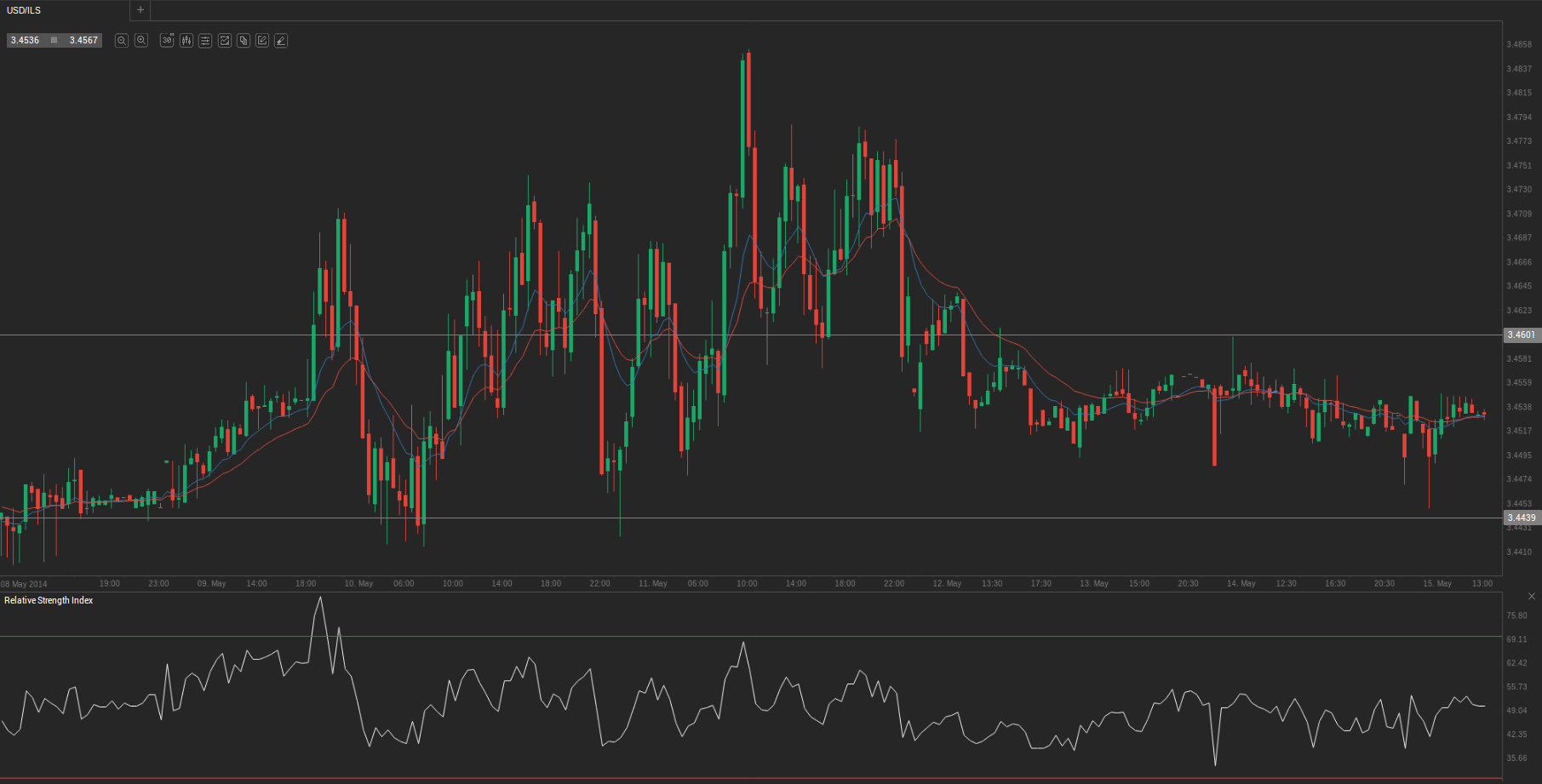1542x784 pixels.
Task: Click the RSI 49.04 scale value
Action: [x=1516, y=711]
